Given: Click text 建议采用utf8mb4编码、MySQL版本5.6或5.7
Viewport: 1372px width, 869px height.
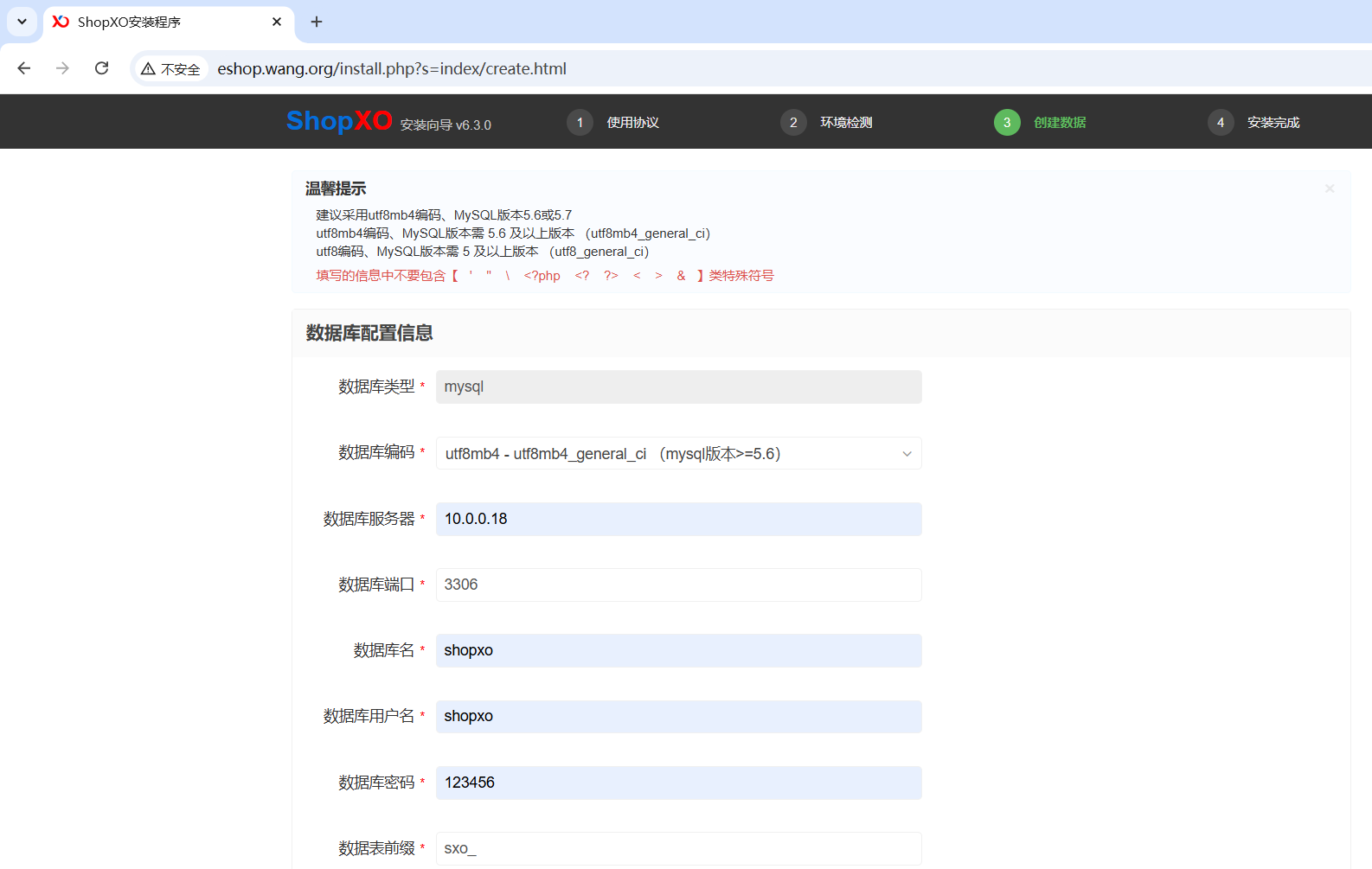Looking at the screenshot, I should [x=444, y=215].
